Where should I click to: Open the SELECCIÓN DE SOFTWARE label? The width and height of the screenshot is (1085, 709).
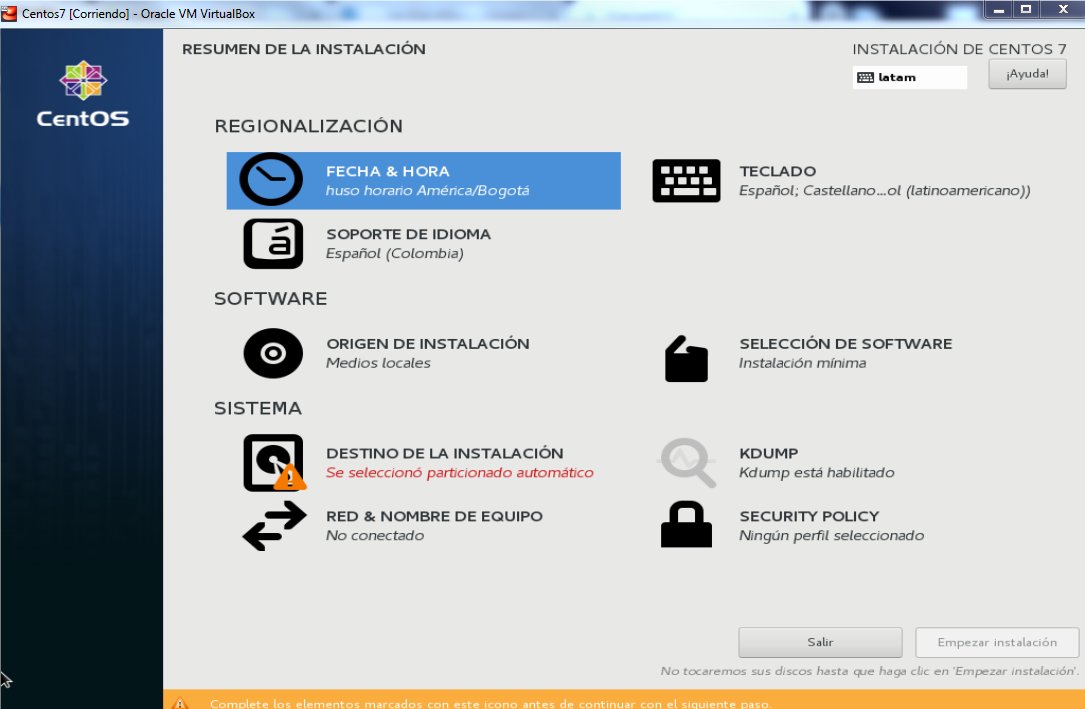(x=846, y=343)
